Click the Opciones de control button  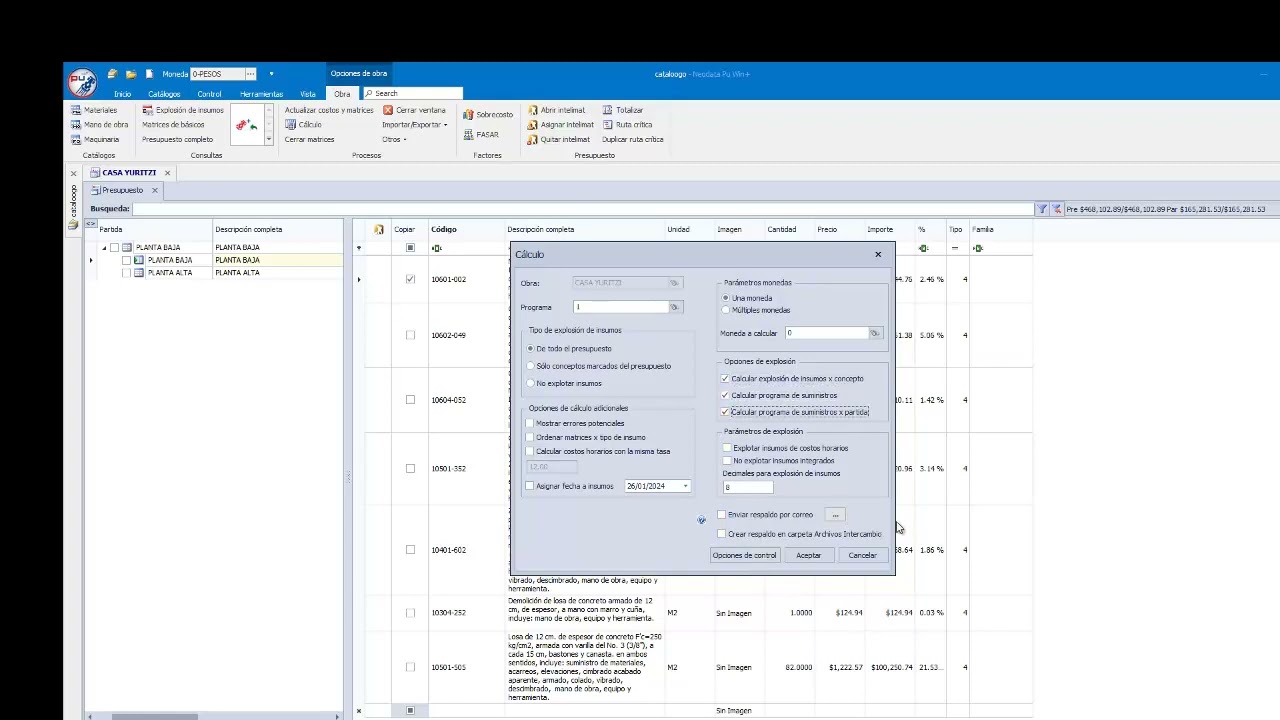pyautogui.click(x=744, y=556)
